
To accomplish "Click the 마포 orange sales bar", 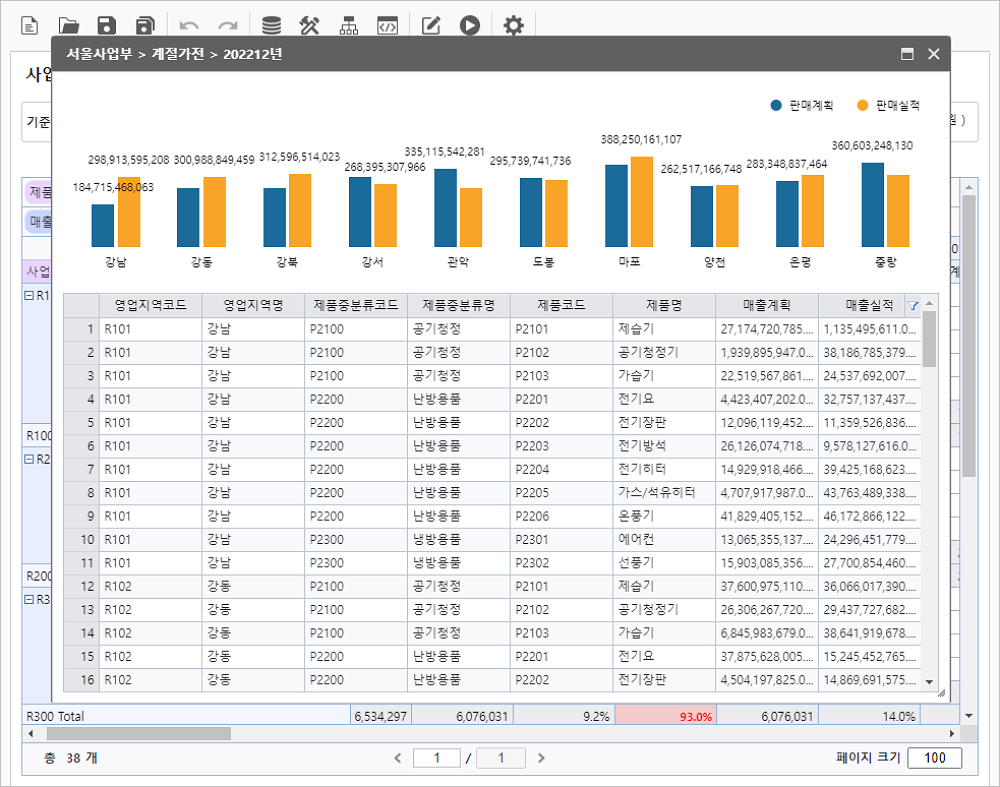I will [x=642, y=201].
